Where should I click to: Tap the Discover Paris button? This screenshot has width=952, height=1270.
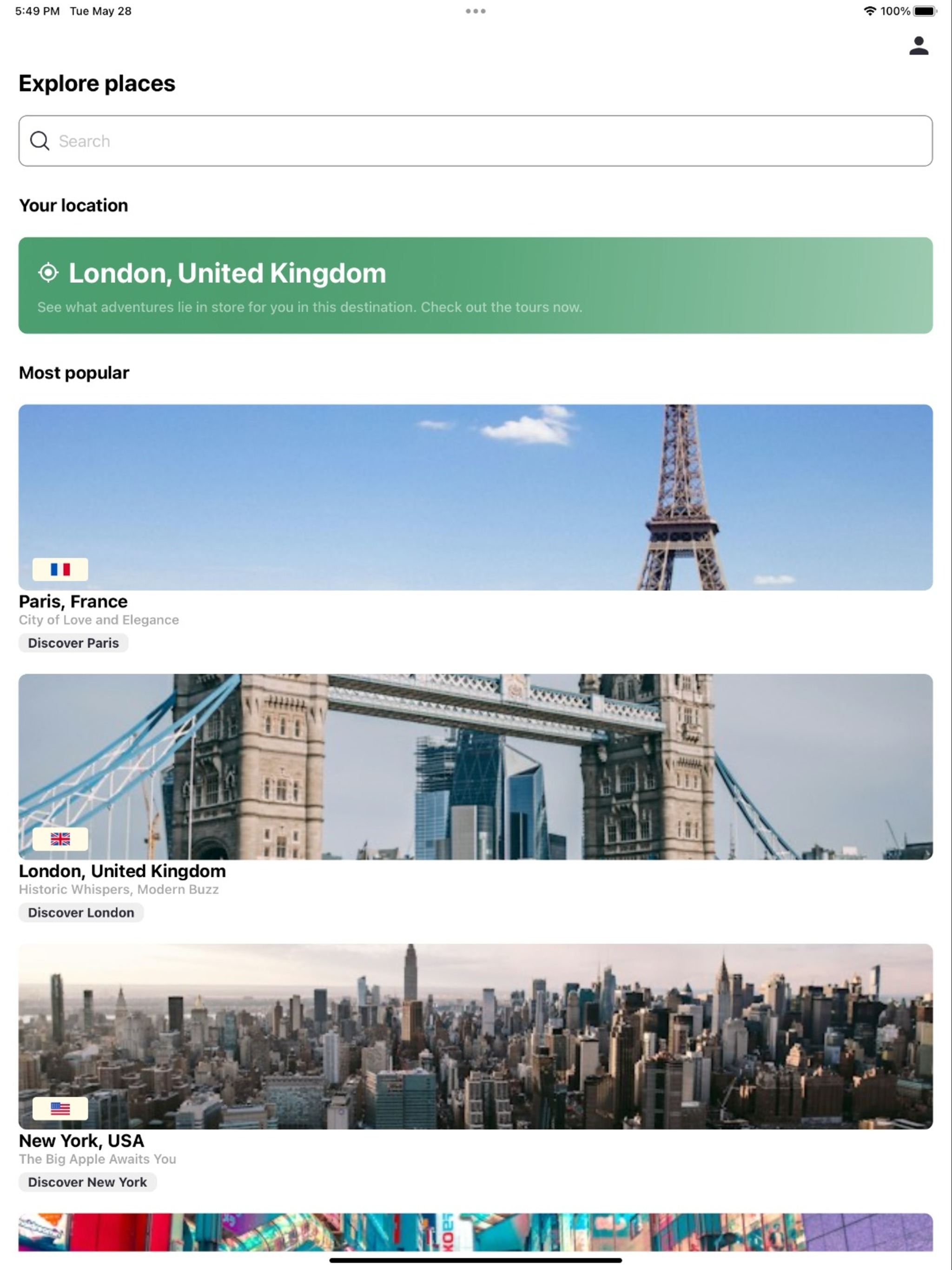73,643
